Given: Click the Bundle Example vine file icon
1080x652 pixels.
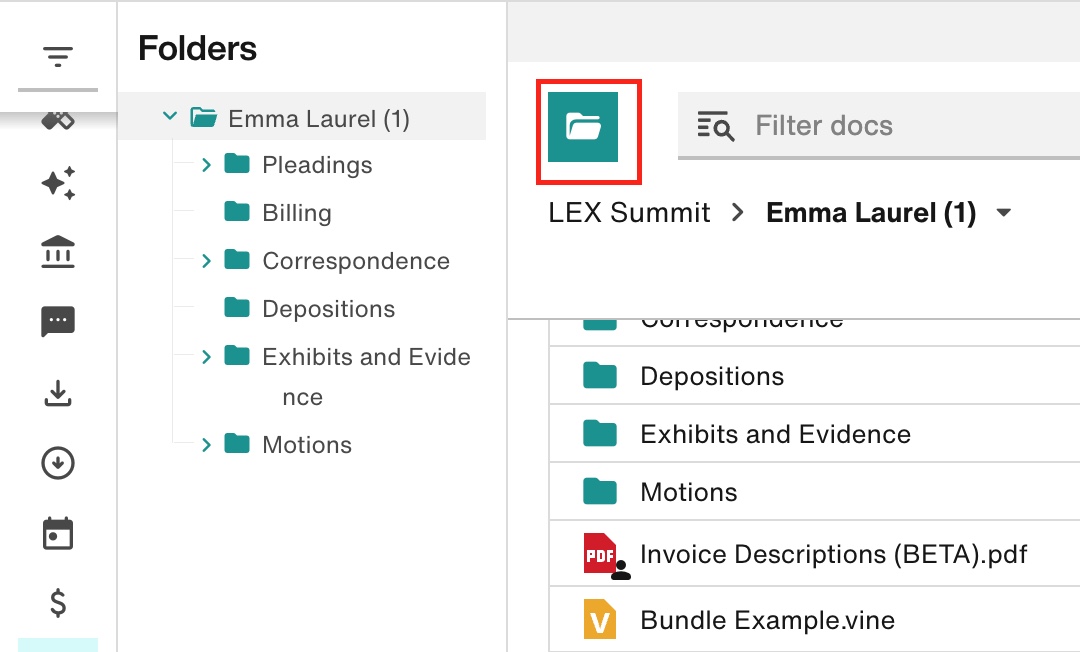Looking at the screenshot, I should tap(599, 620).
